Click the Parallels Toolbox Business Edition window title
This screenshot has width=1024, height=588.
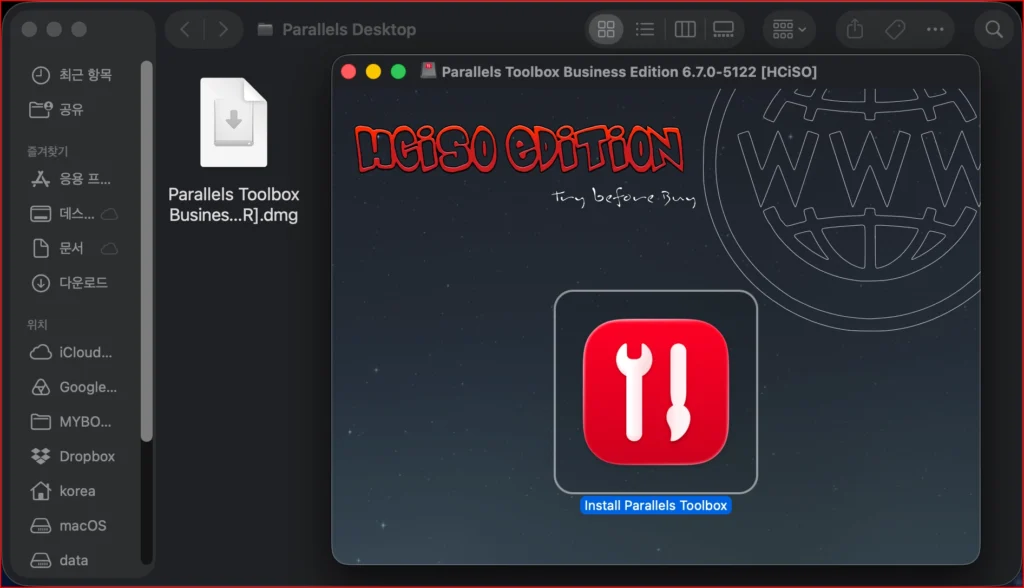pos(629,72)
